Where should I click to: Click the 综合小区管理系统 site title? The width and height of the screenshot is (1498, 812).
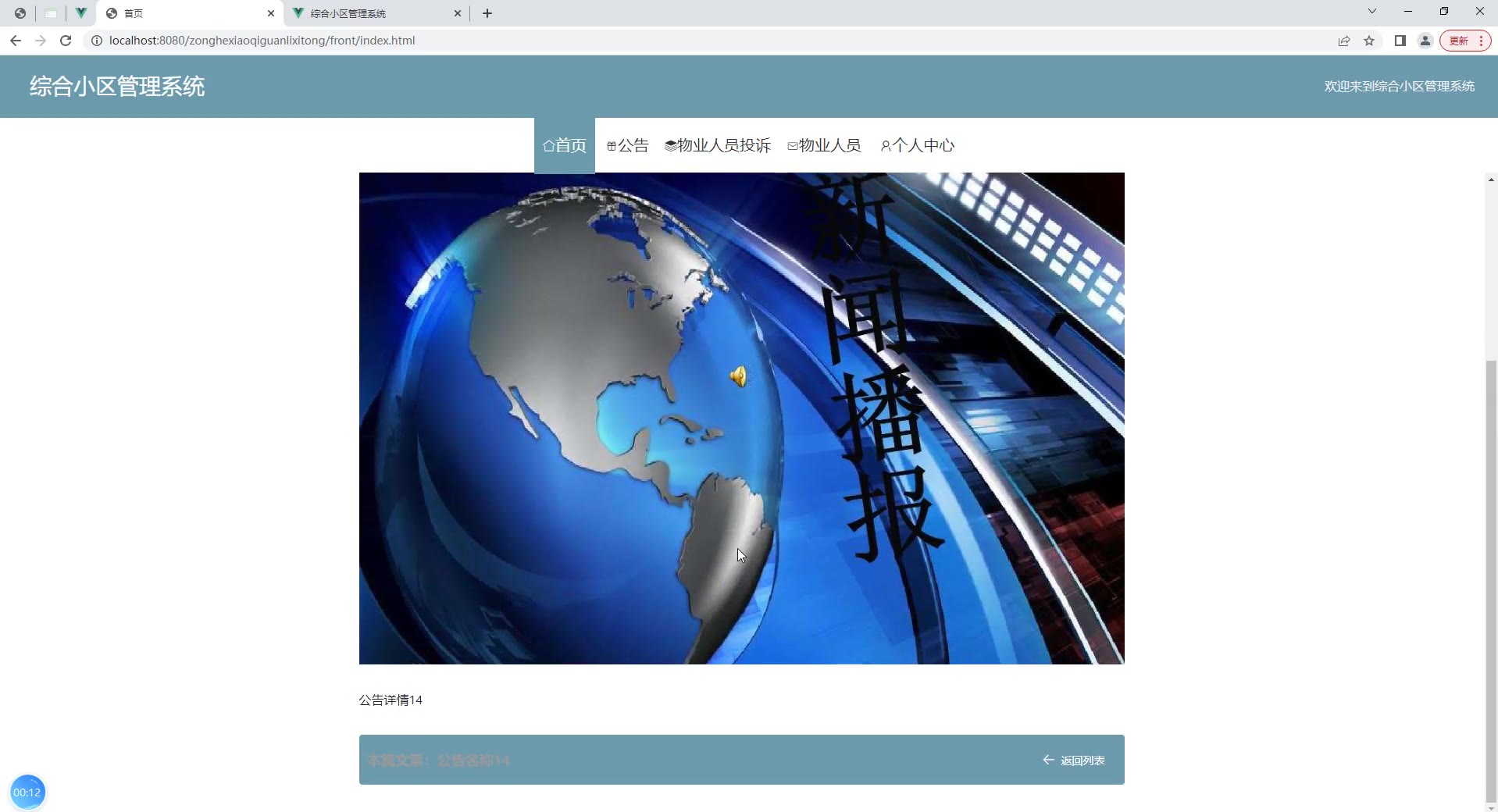[x=117, y=86]
